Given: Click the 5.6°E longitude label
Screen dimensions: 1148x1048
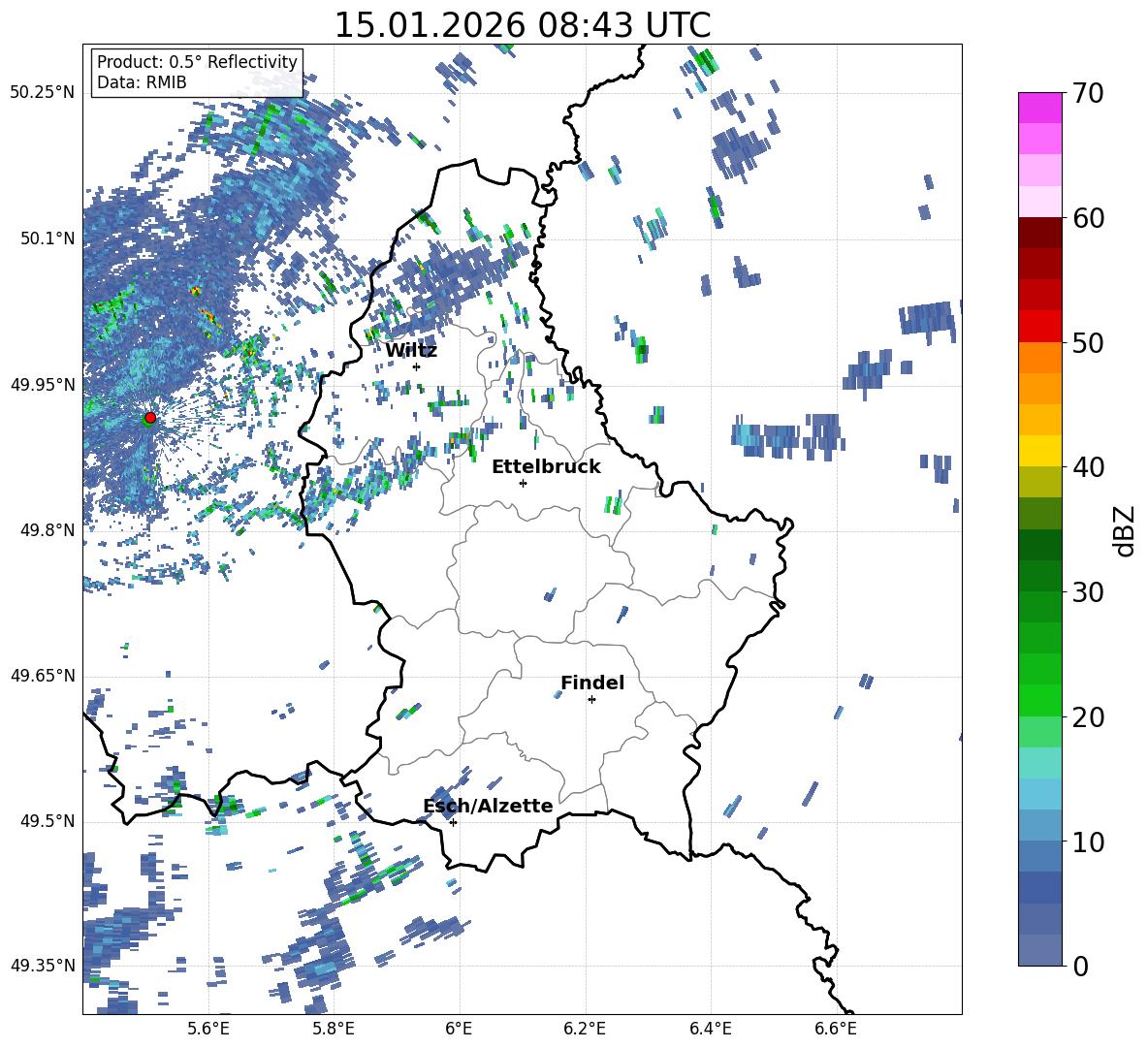Looking at the screenshot, I should (208, 1029).
